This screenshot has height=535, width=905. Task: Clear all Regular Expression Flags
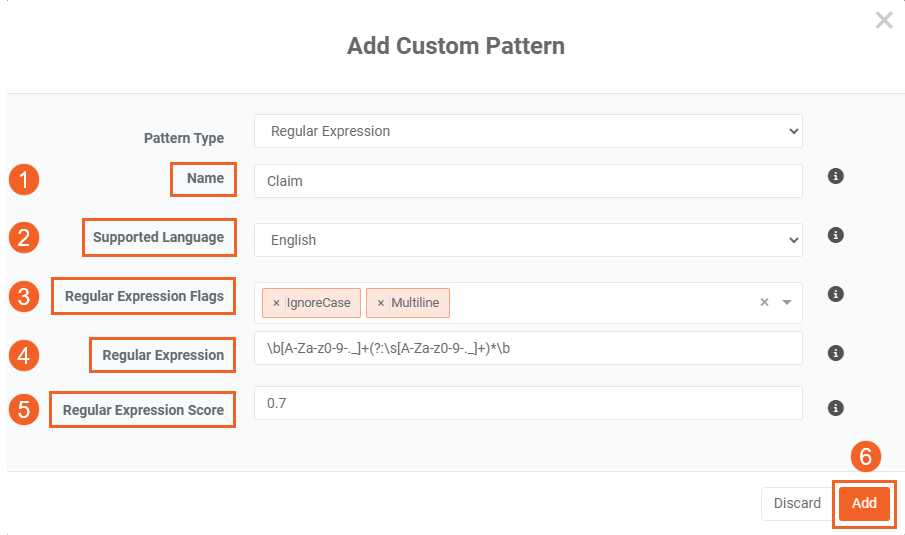tap(764, 302)
